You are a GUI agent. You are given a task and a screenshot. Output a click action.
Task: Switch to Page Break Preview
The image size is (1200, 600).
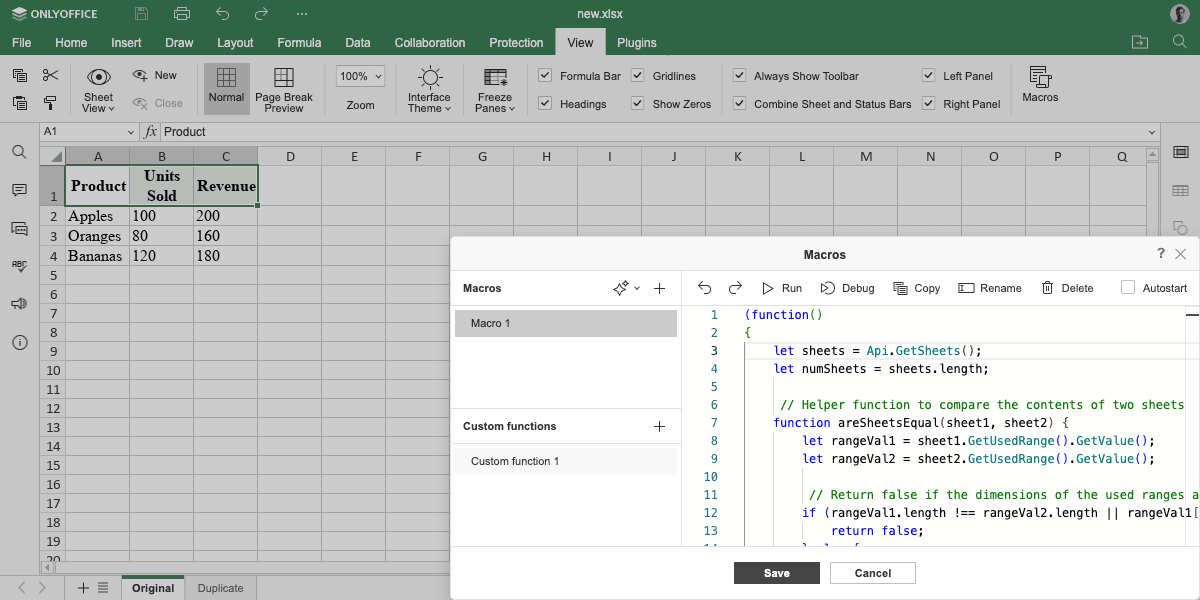(x=284, y=89)
